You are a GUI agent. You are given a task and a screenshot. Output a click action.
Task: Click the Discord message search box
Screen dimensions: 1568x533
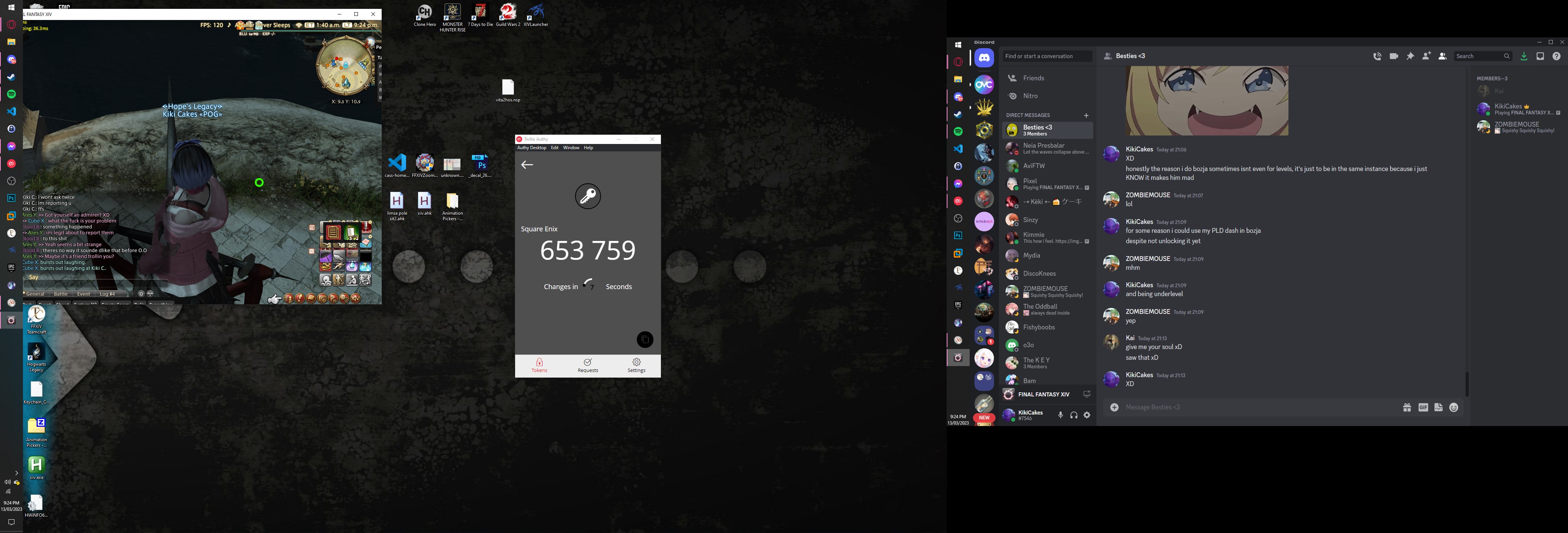(1483, 56)
